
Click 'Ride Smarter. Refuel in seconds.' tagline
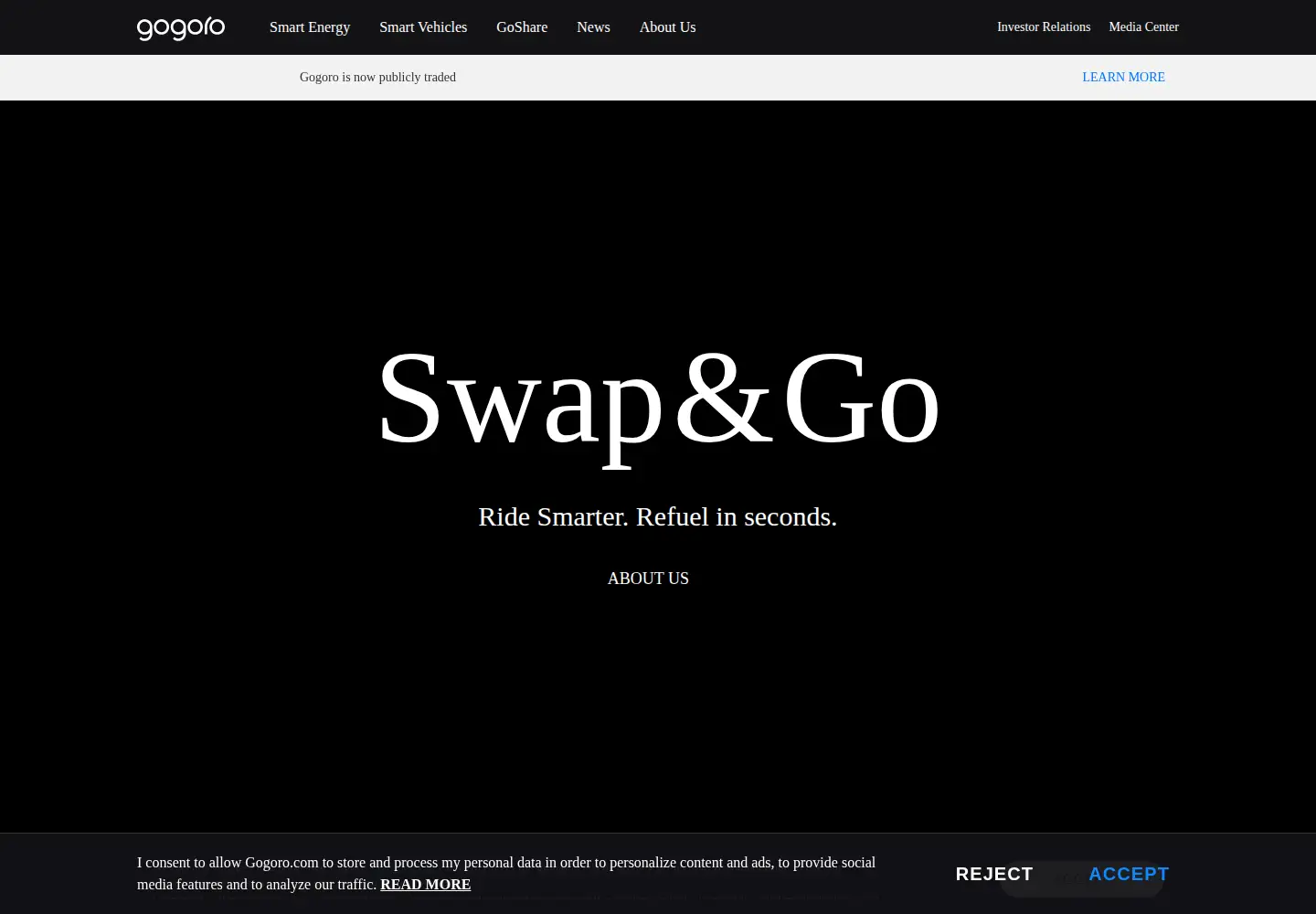[658, 516]
